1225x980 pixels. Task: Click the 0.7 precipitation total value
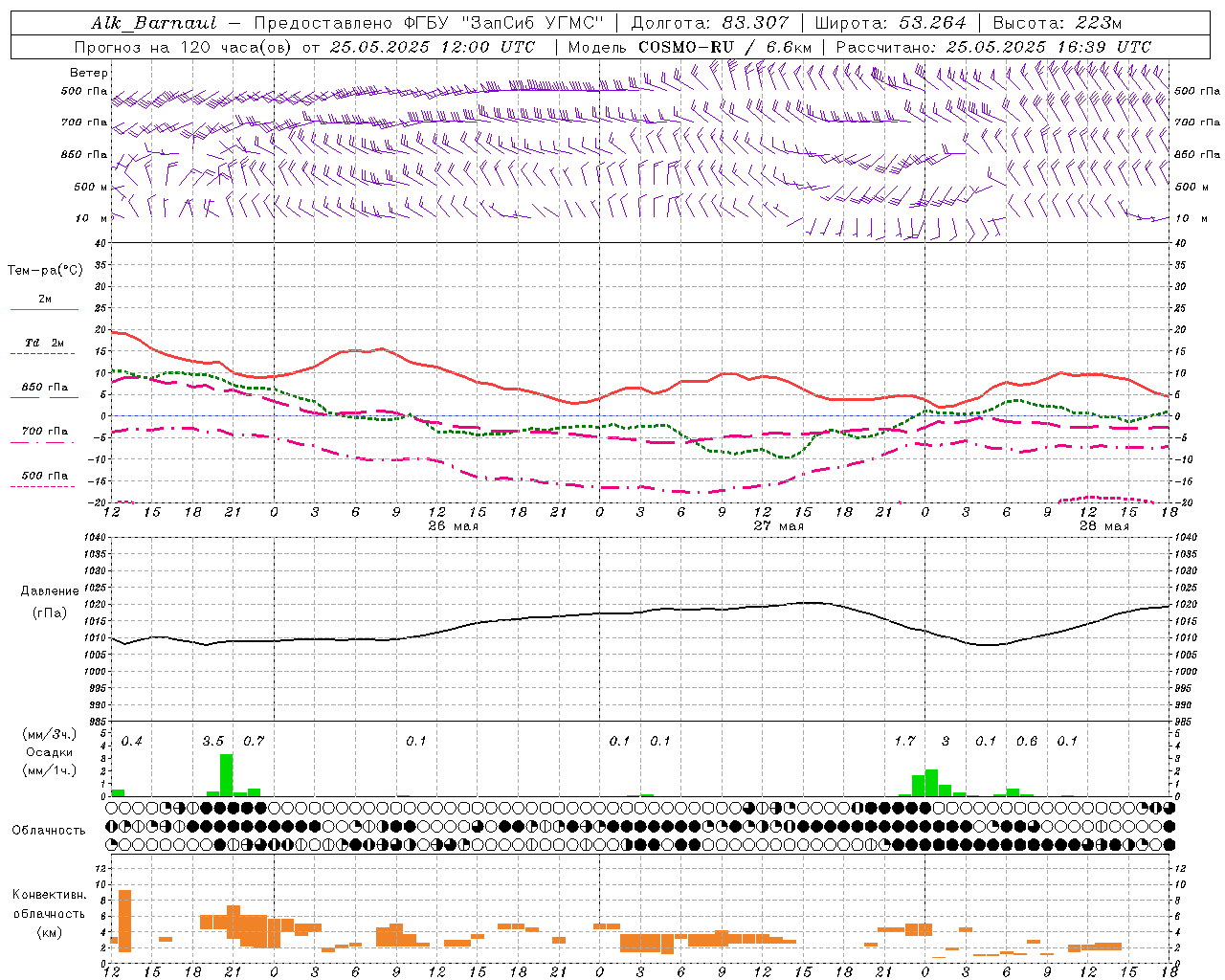coord(254,742)
